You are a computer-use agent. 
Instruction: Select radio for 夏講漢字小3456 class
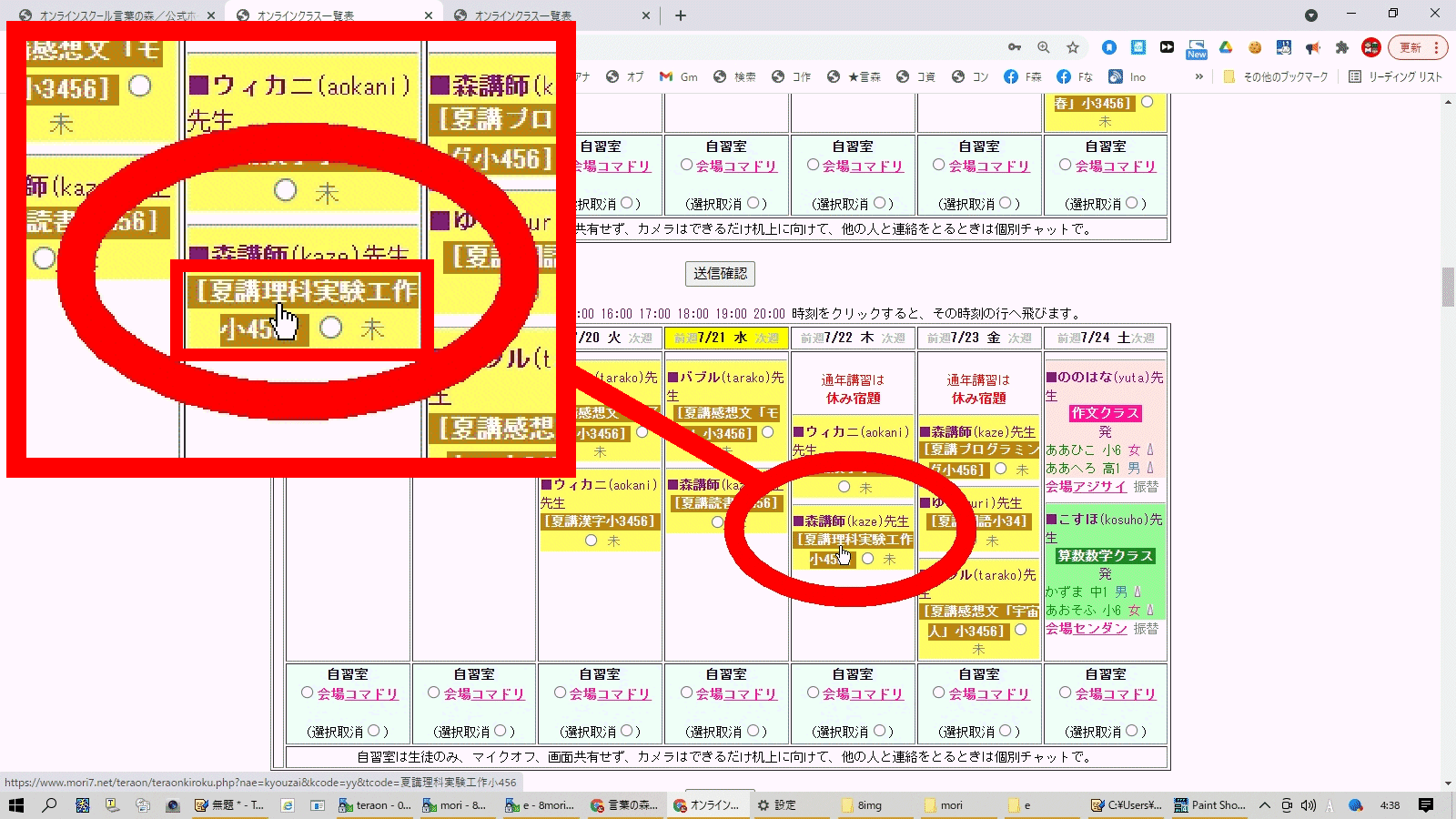pyautogui.click(x=591, y=540)
